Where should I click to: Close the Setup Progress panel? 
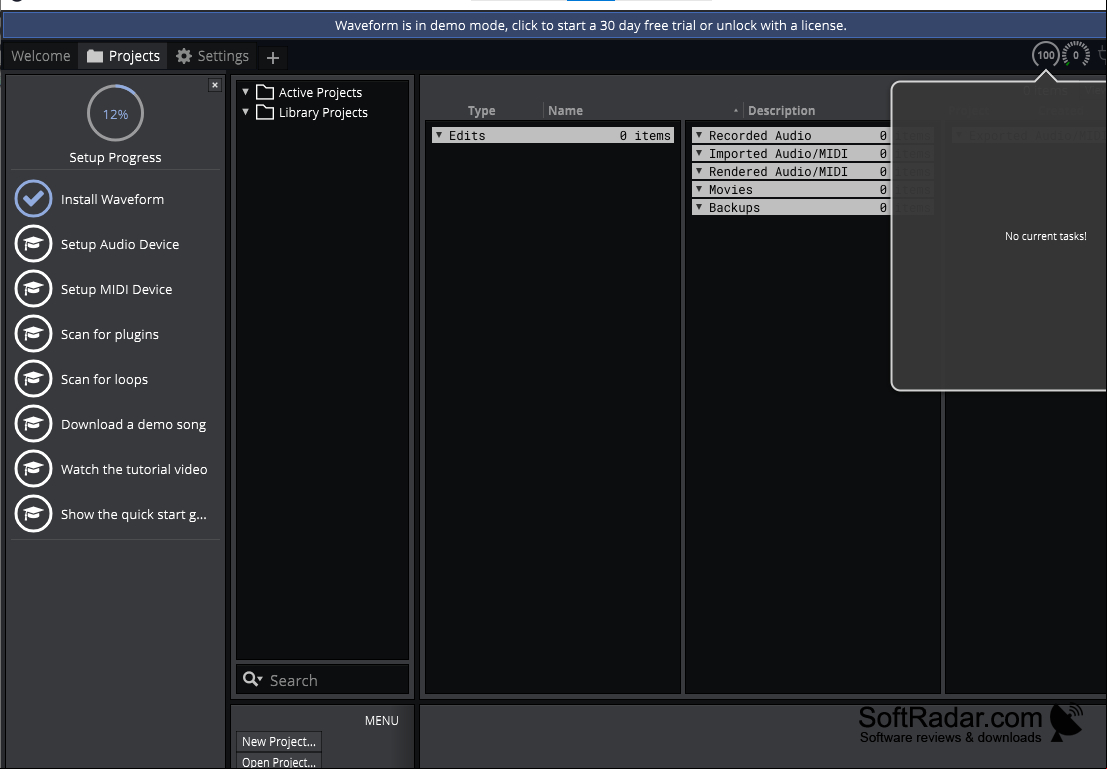pyautogui.click(x=215, y=85)
